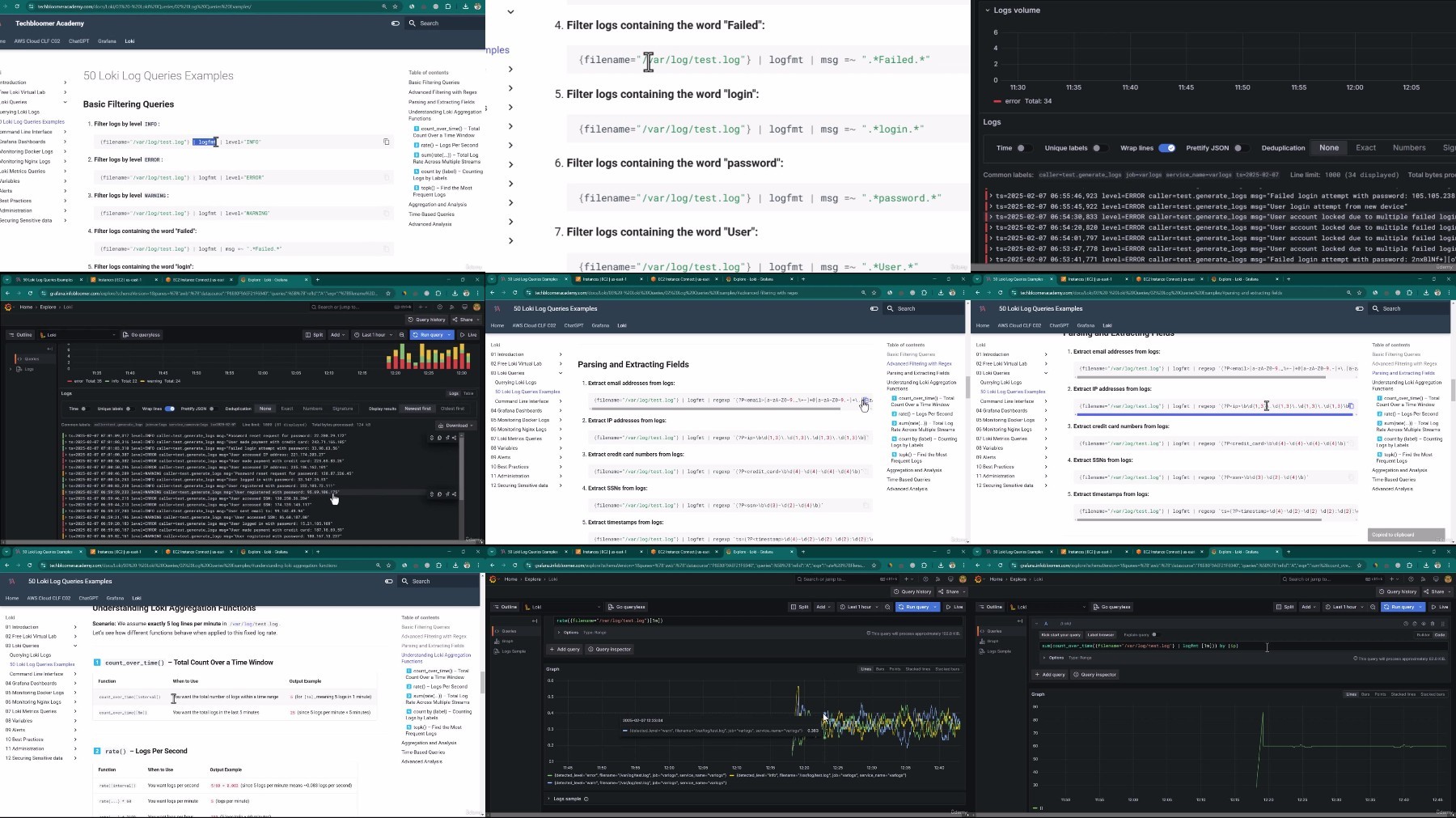The image size is (1456, 818).
Task: Open search magnifier in Techbloomer Academy header
Action: coord(413,23)
